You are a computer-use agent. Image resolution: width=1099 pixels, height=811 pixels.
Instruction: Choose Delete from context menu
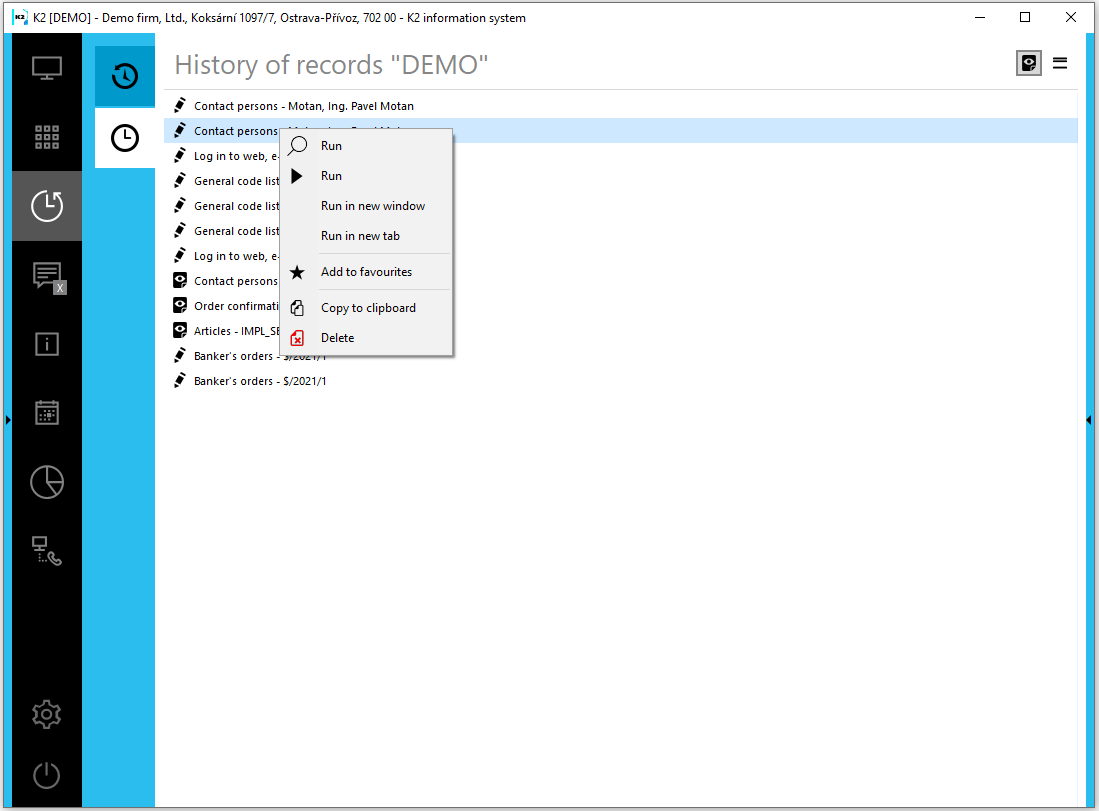click(x=366, y=338)
